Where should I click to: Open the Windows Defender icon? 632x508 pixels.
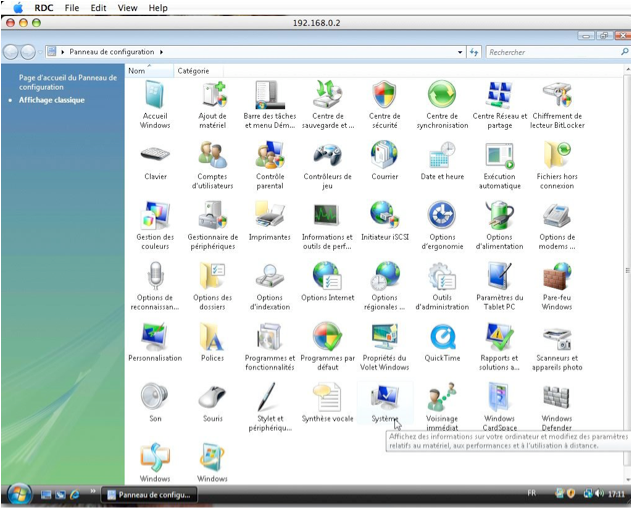pos(556,397)
